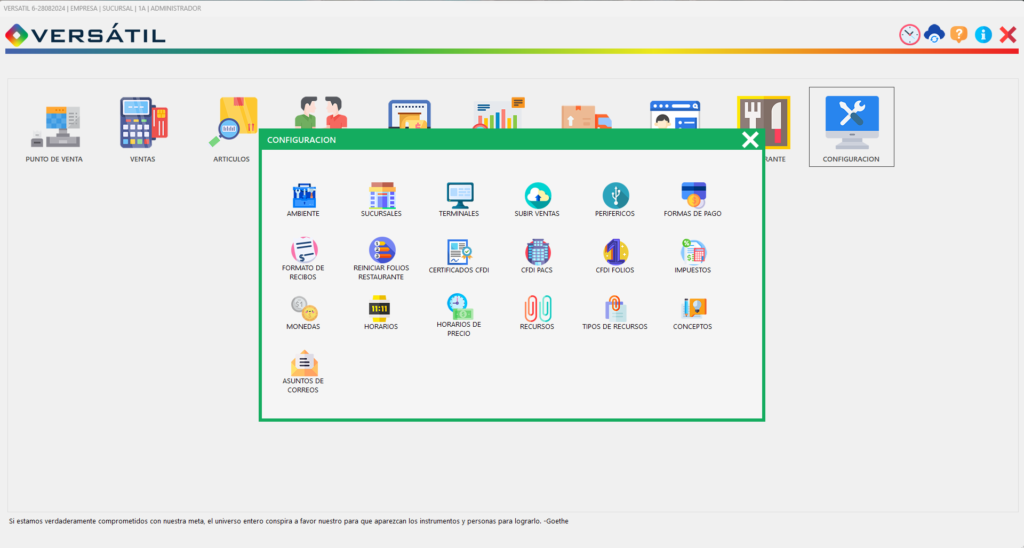This screenshot has width=1024, height=548.
Task: Open CFDI PACS option
Action: 537,256
